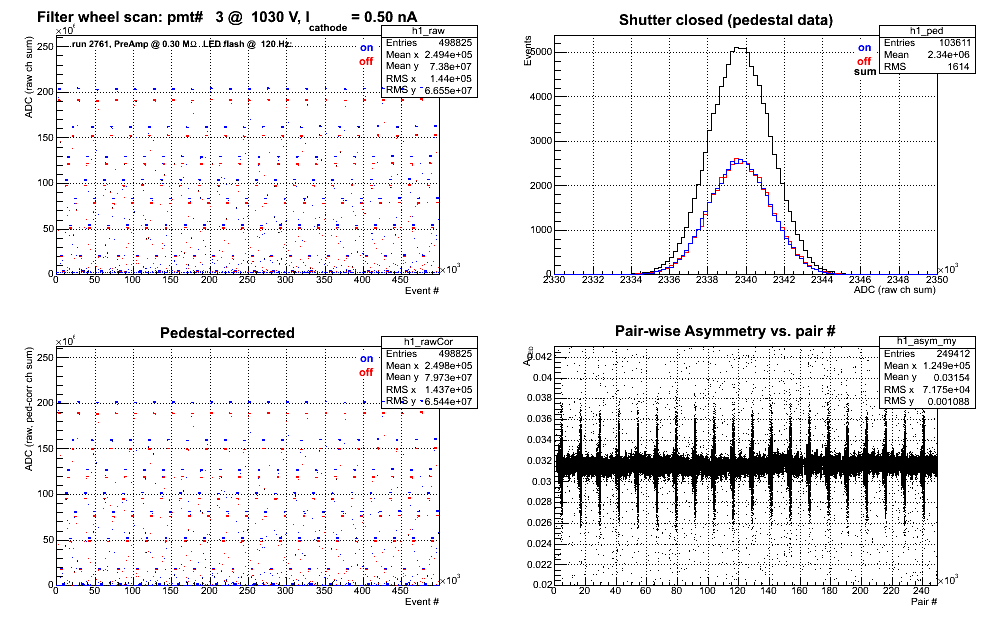Click the 'Mean y 7.38e+07' stats row

[429, 66]
